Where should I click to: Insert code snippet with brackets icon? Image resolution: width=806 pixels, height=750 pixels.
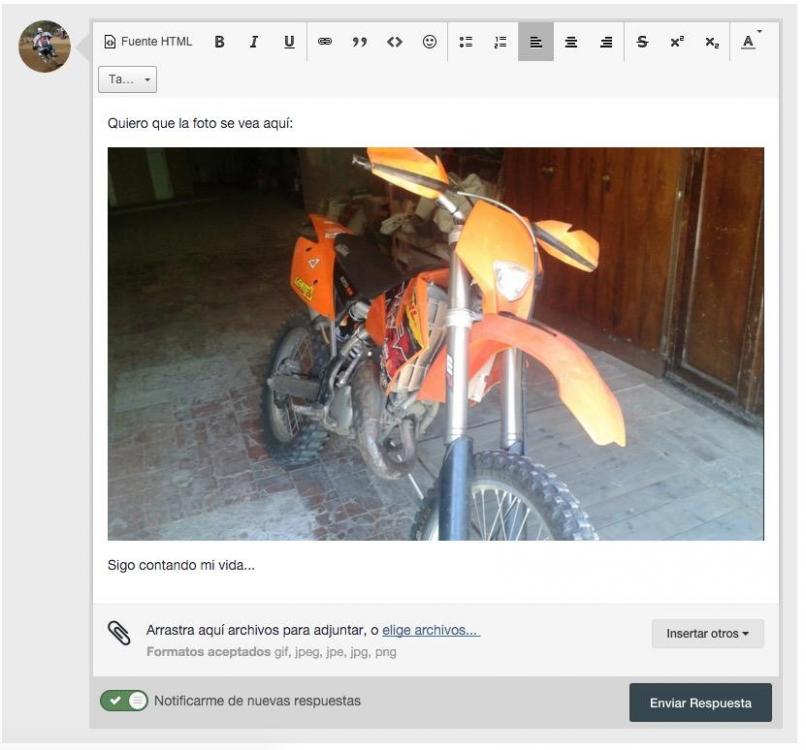(394, 42)
